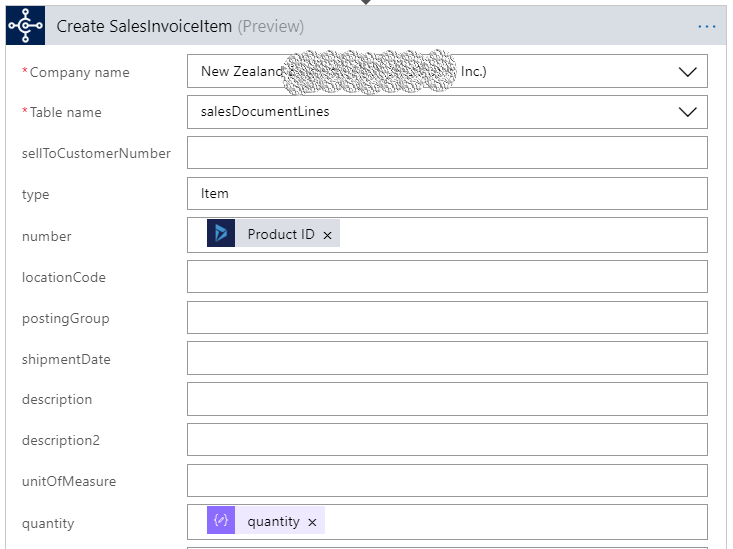Click the Table name label

pos(65,113)
